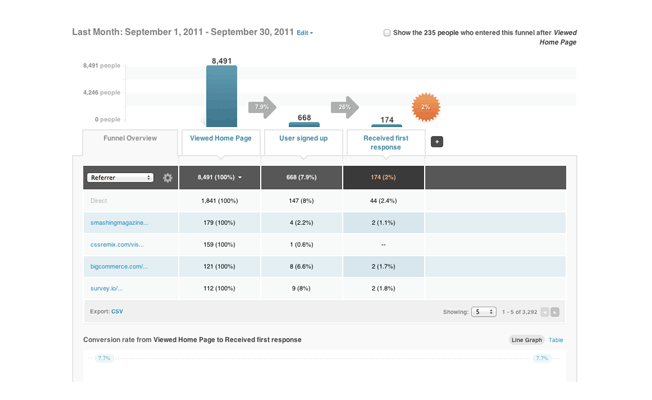Click cell 9 (8%) for survey.io
The image size is (652, 400).
[x=301, y=289]
